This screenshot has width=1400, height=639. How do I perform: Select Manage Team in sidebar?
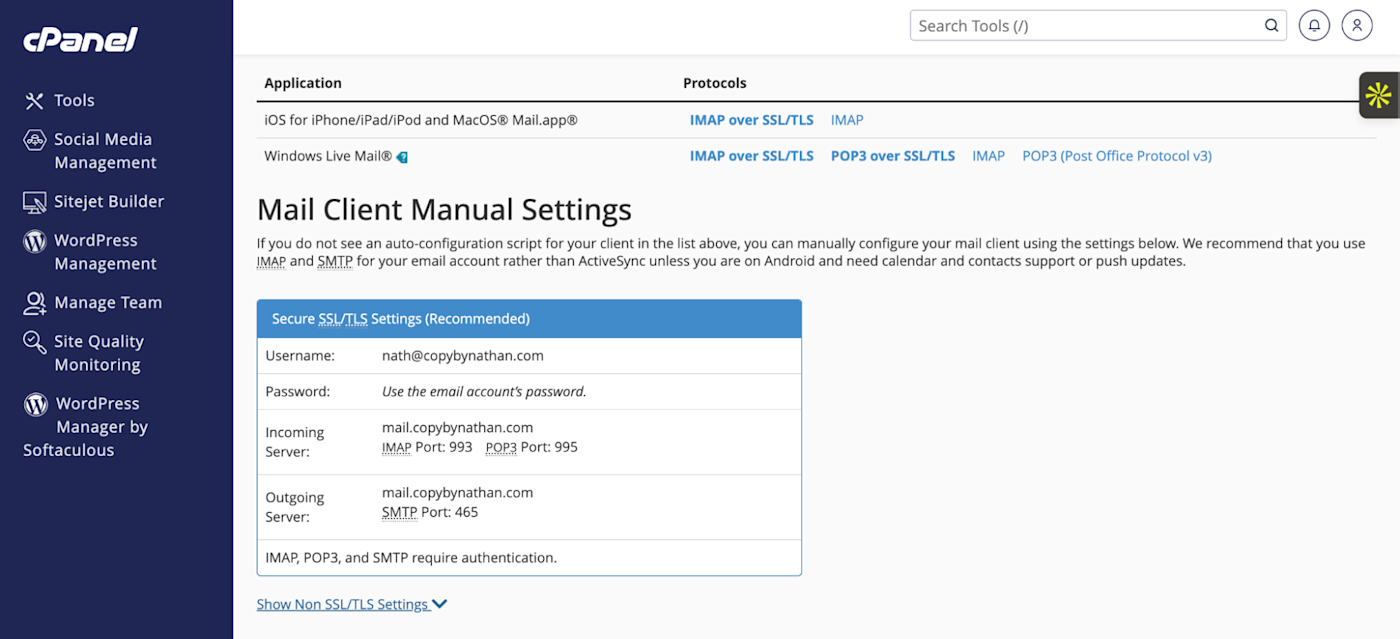click(x=108, y=303)
